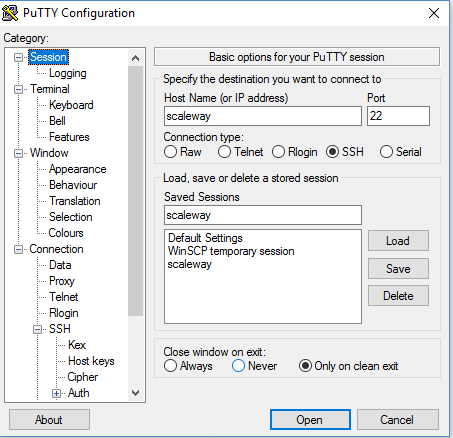Open the Proxy connection settings
The image size is (453, 438).
click(x=62, y=281)
